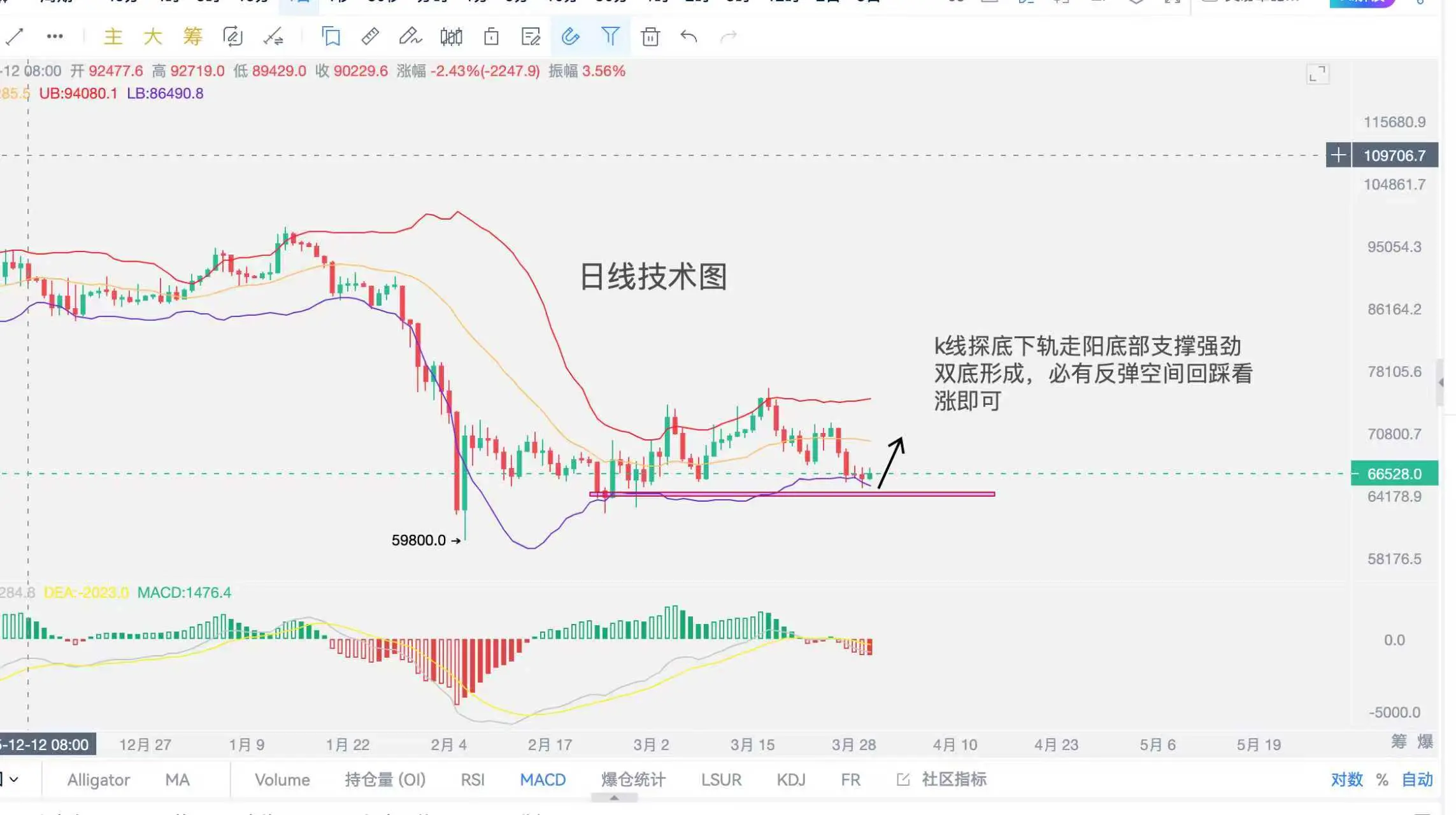Delete drawings with trash icon
1456x815 pixels.
pos(650,36)
